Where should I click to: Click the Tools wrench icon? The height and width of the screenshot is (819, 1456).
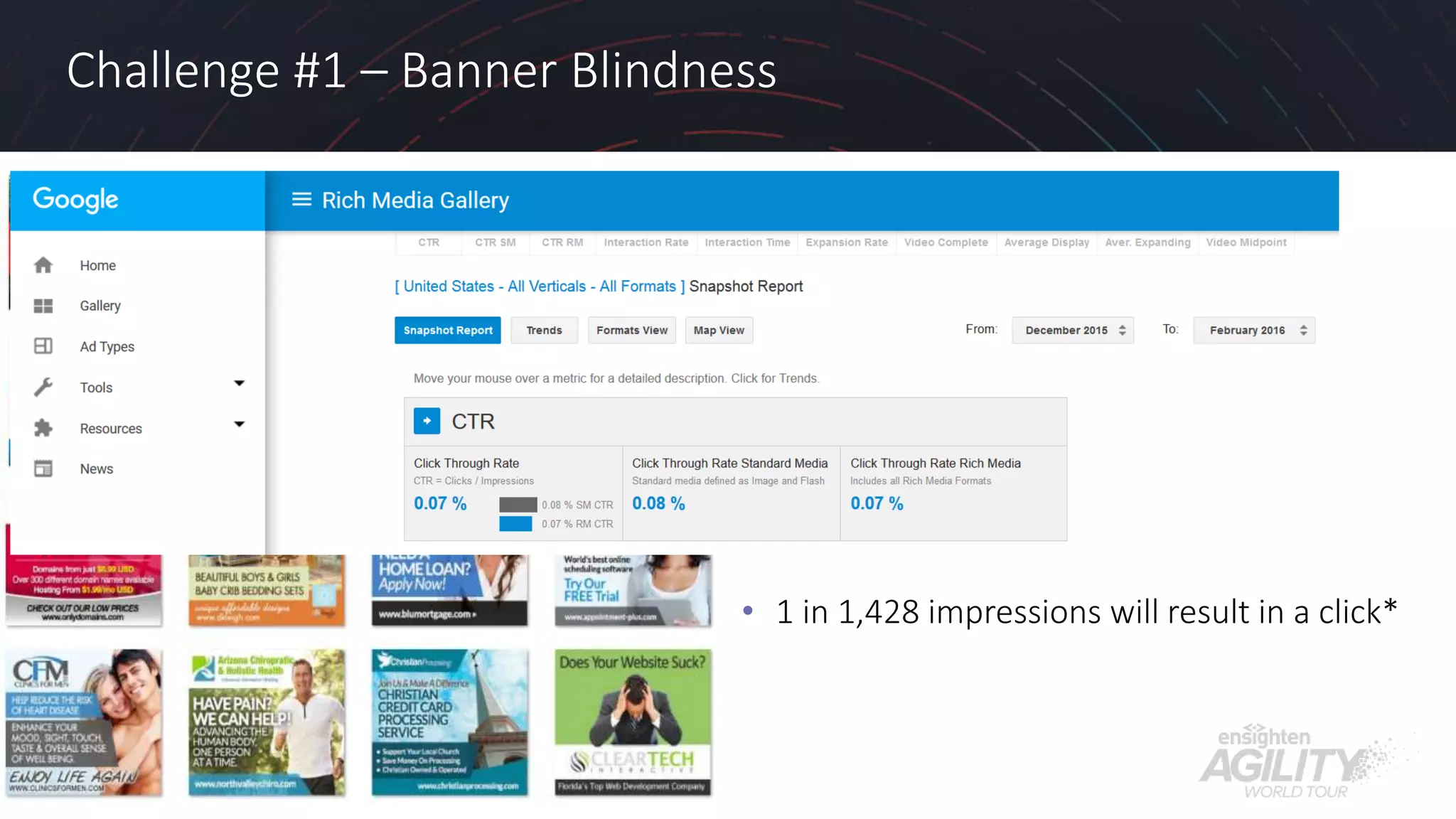[43, 387]
